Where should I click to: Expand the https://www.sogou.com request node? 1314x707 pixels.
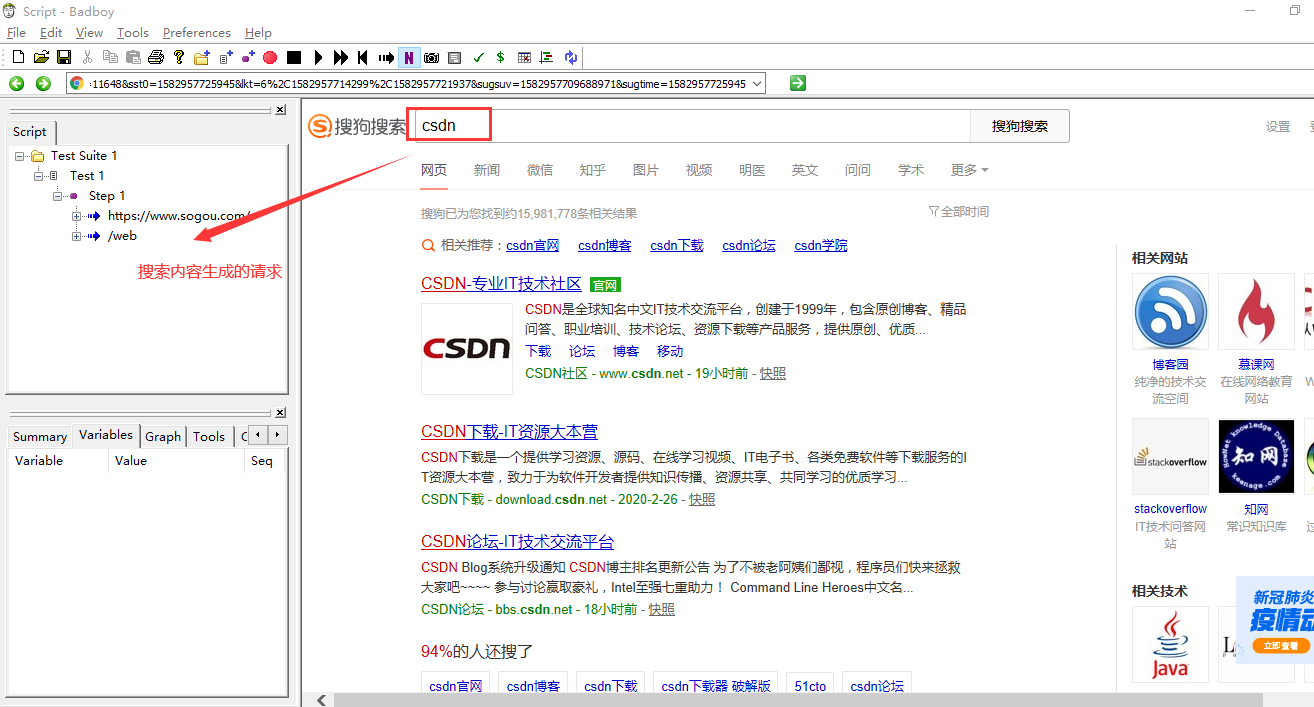point(77,216)
